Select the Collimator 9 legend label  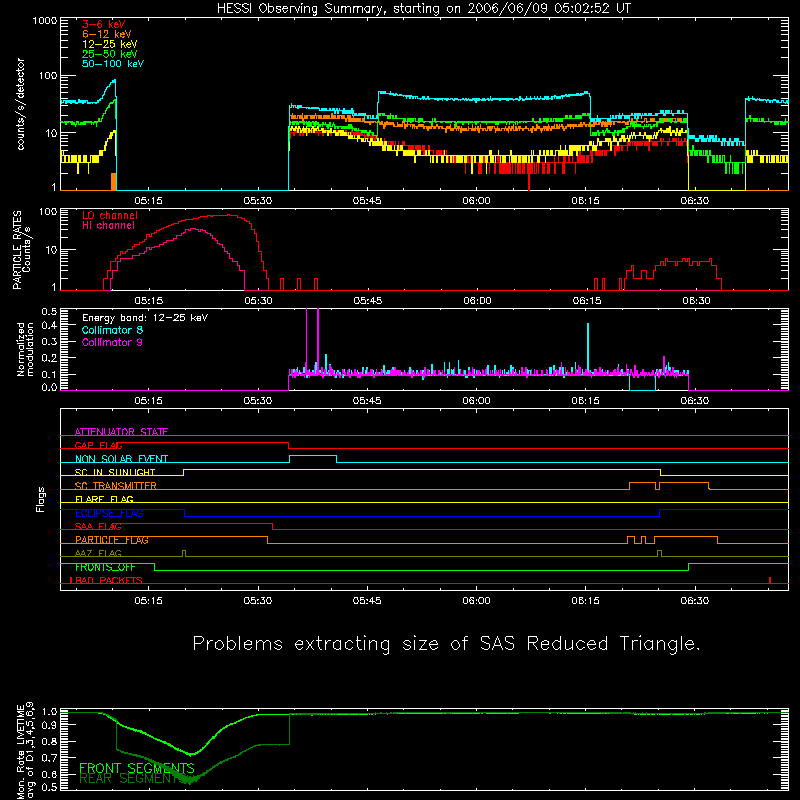[112, 342]
